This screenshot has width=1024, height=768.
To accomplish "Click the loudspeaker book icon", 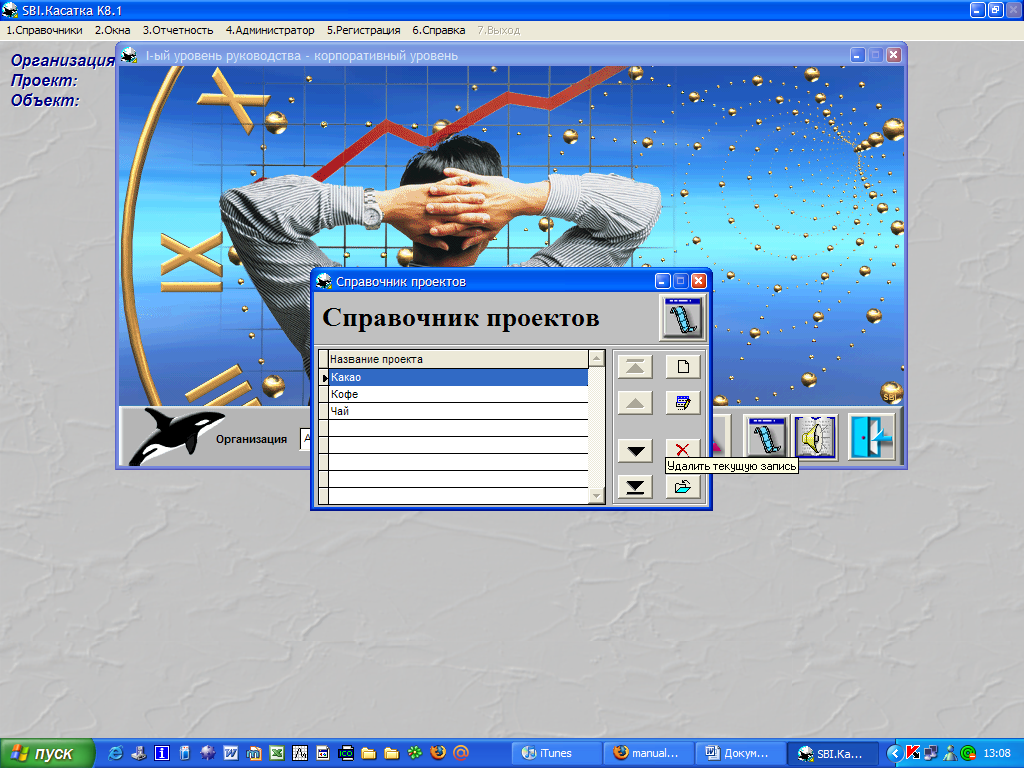I will (816, 437).
